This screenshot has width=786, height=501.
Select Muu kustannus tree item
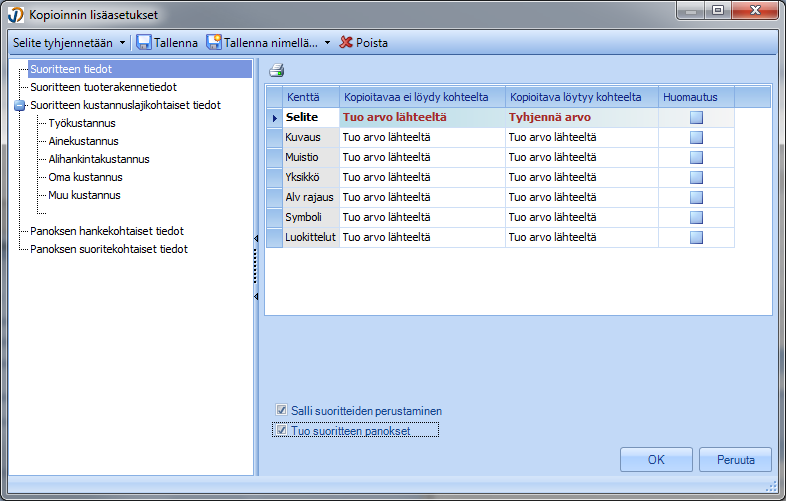point(84,196)
